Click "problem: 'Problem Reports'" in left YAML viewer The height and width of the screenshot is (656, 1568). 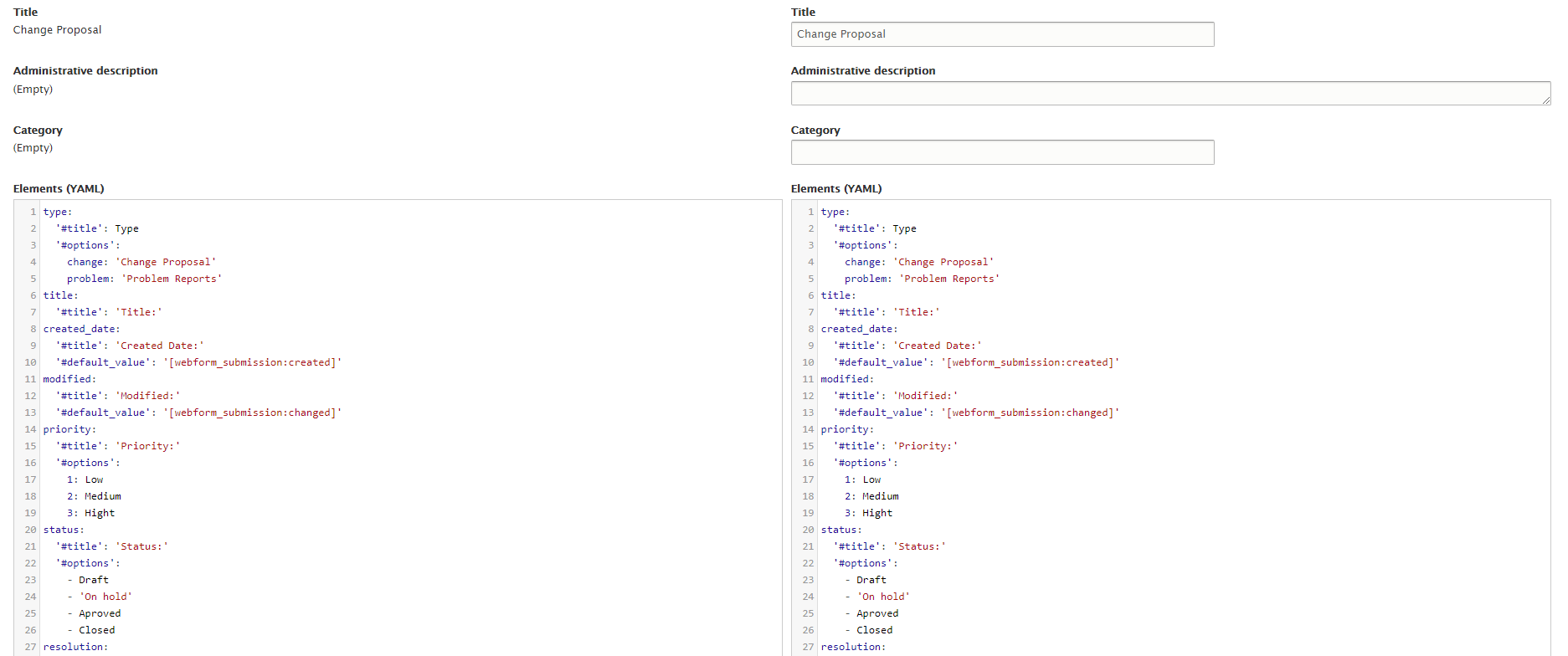point(144,279)
